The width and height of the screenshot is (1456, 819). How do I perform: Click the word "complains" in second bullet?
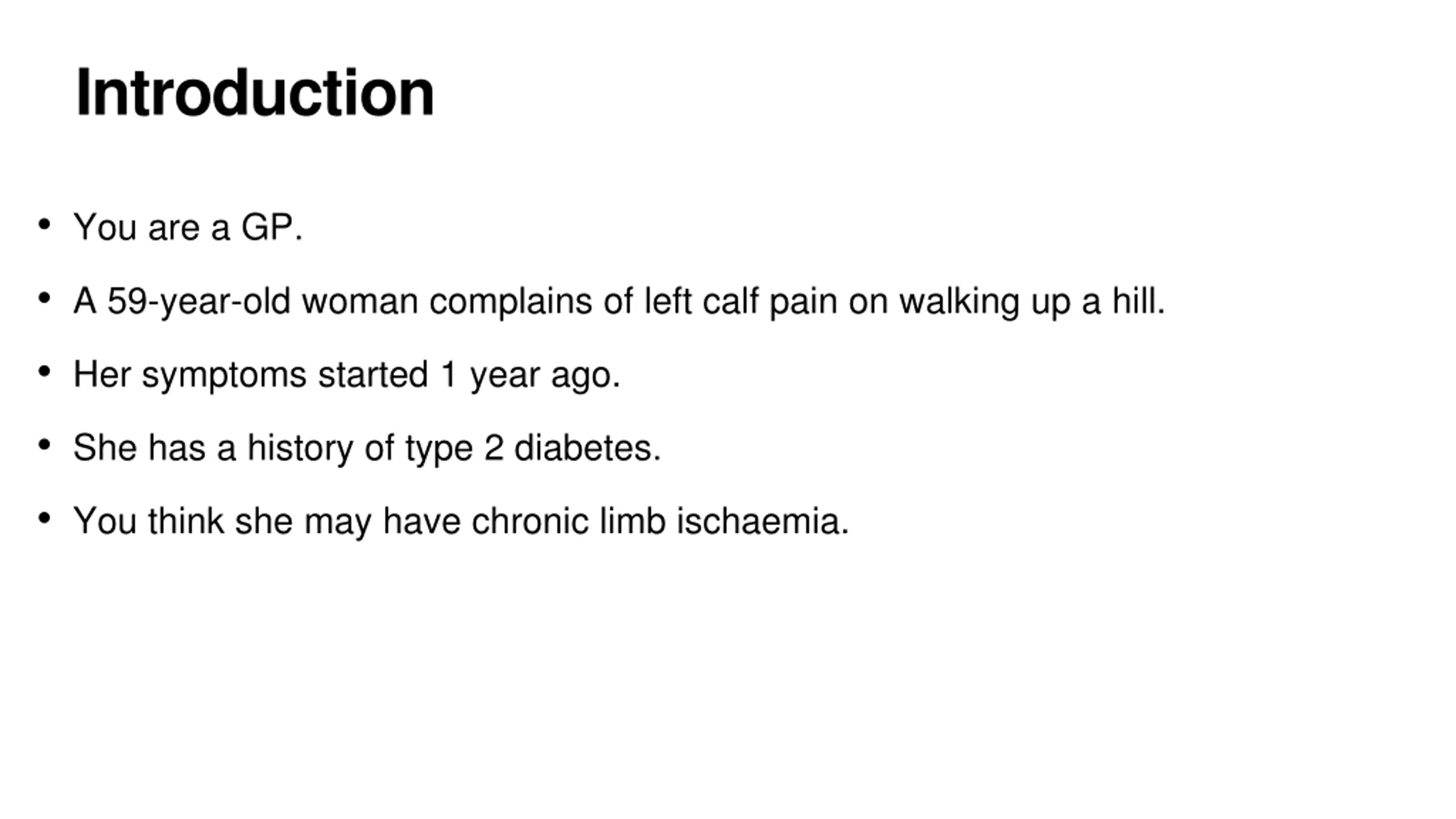510,301
